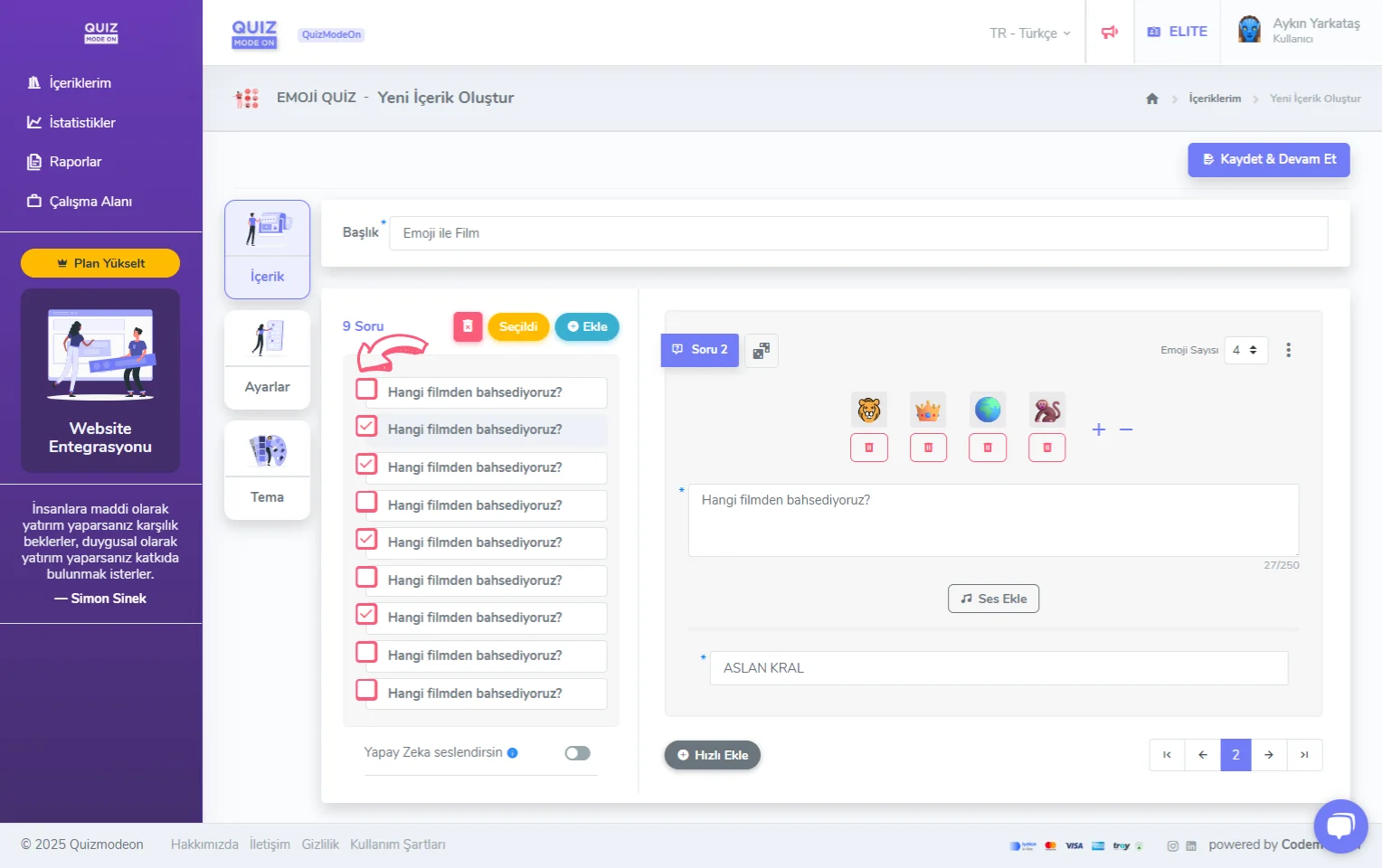The image size is (1382, 868).
Task: Click the red trash button near the question list
Action: 468,326
